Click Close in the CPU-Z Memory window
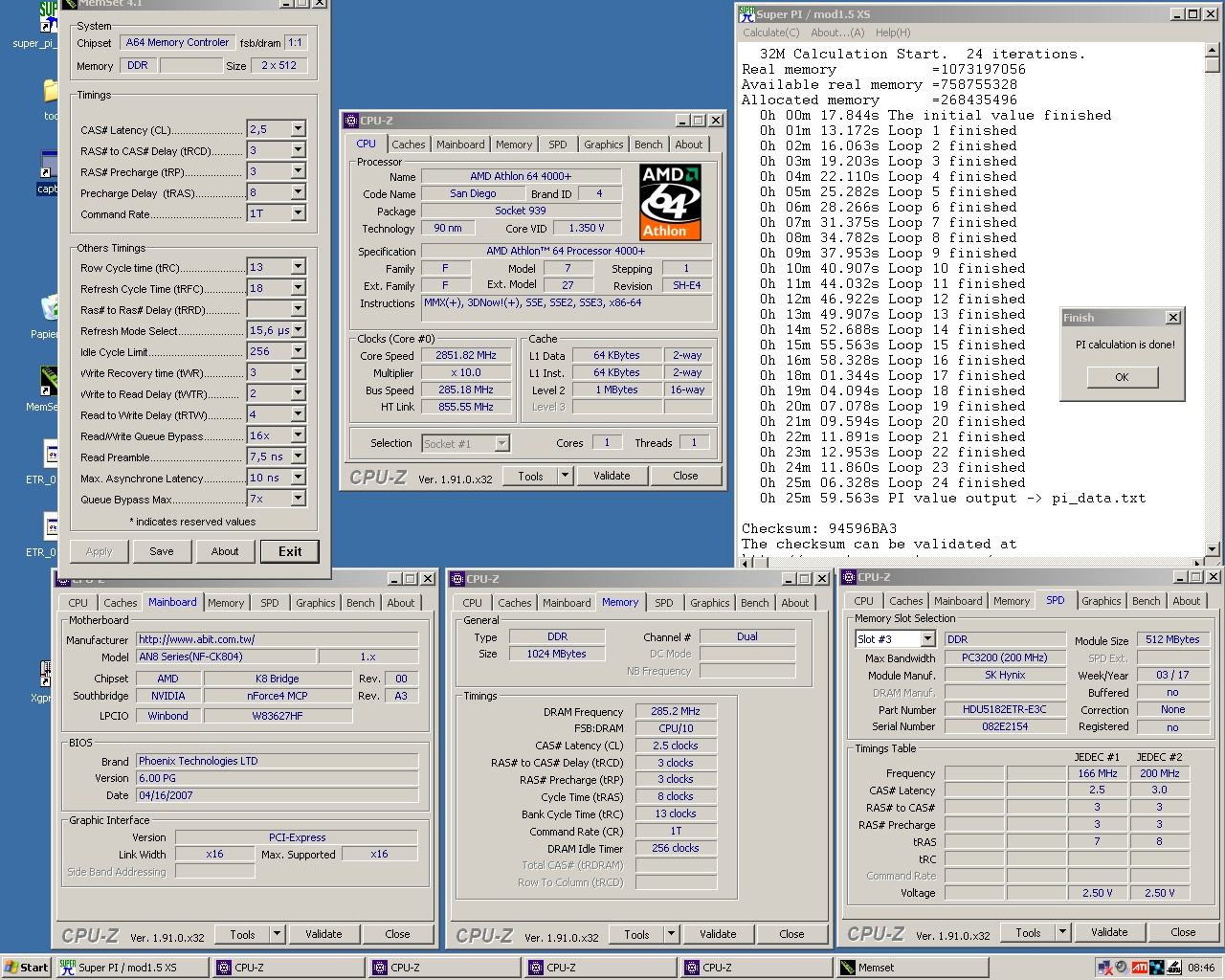1225x980 pixels. click(791, 934)
